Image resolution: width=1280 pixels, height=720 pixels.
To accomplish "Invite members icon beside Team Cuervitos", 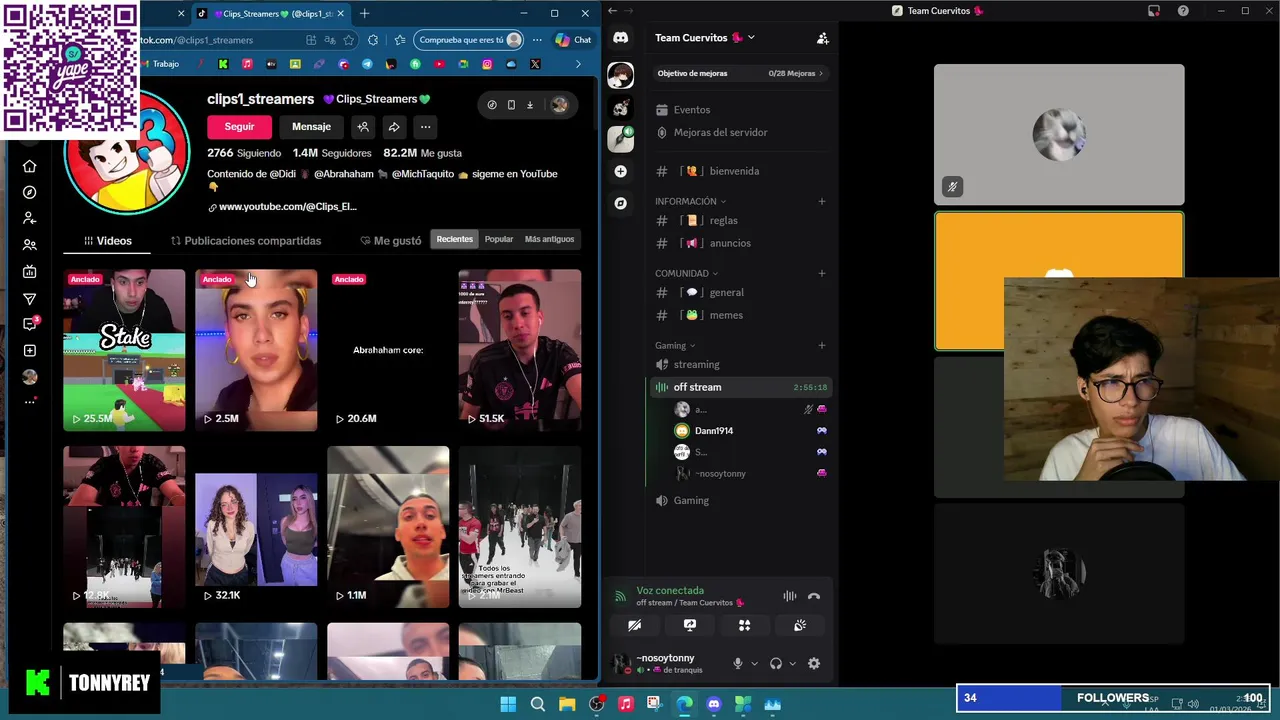I will [822, 38].
